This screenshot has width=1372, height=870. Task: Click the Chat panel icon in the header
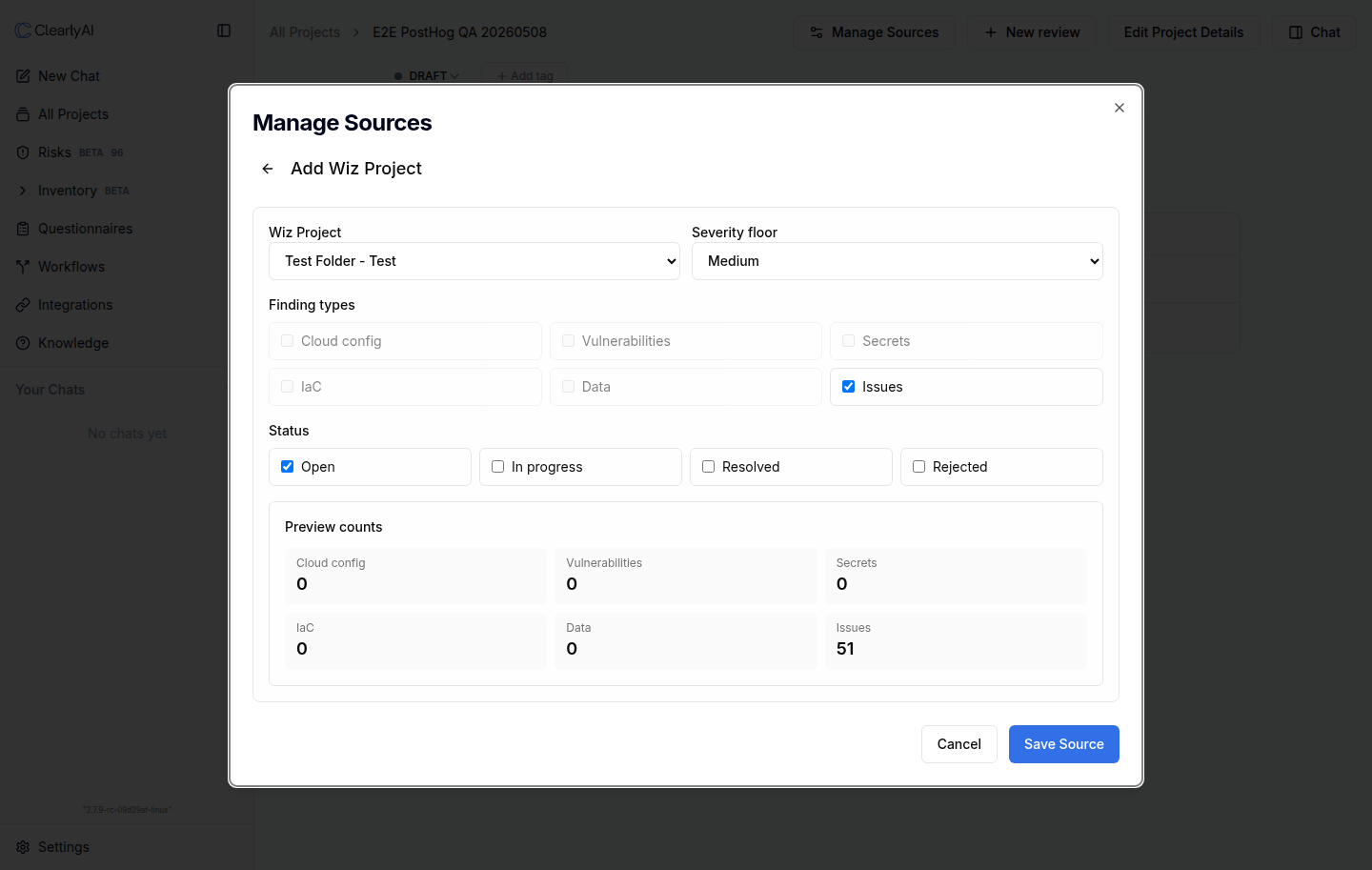[x=1296, y=32]
